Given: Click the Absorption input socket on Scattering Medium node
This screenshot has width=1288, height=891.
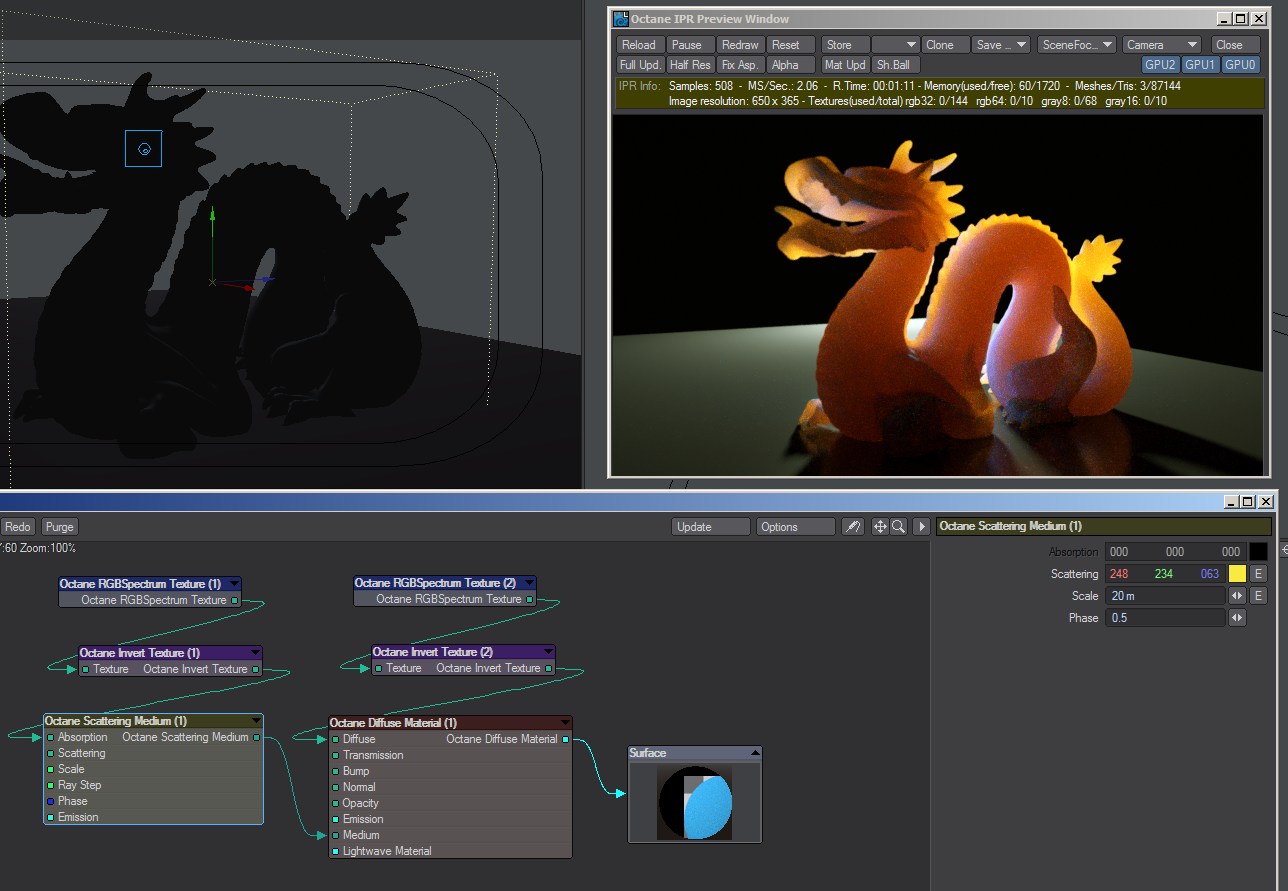Looking at the screenshot, I should click(50, 738).
